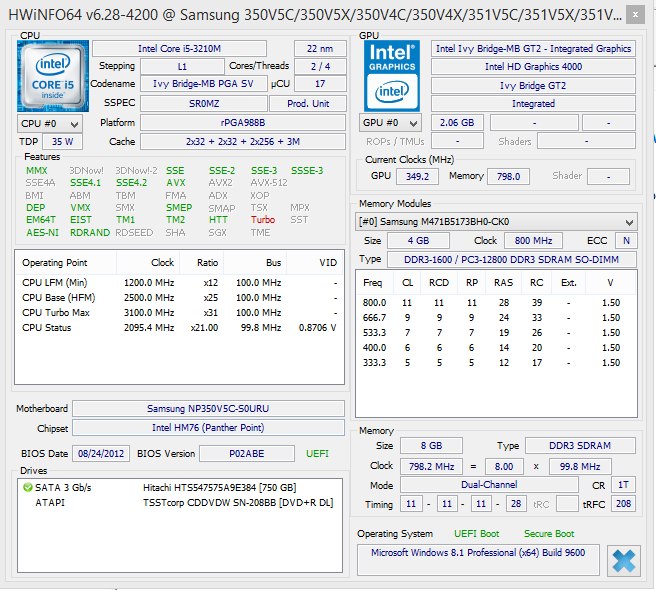Click the Secure Boot label

point(549,534)
